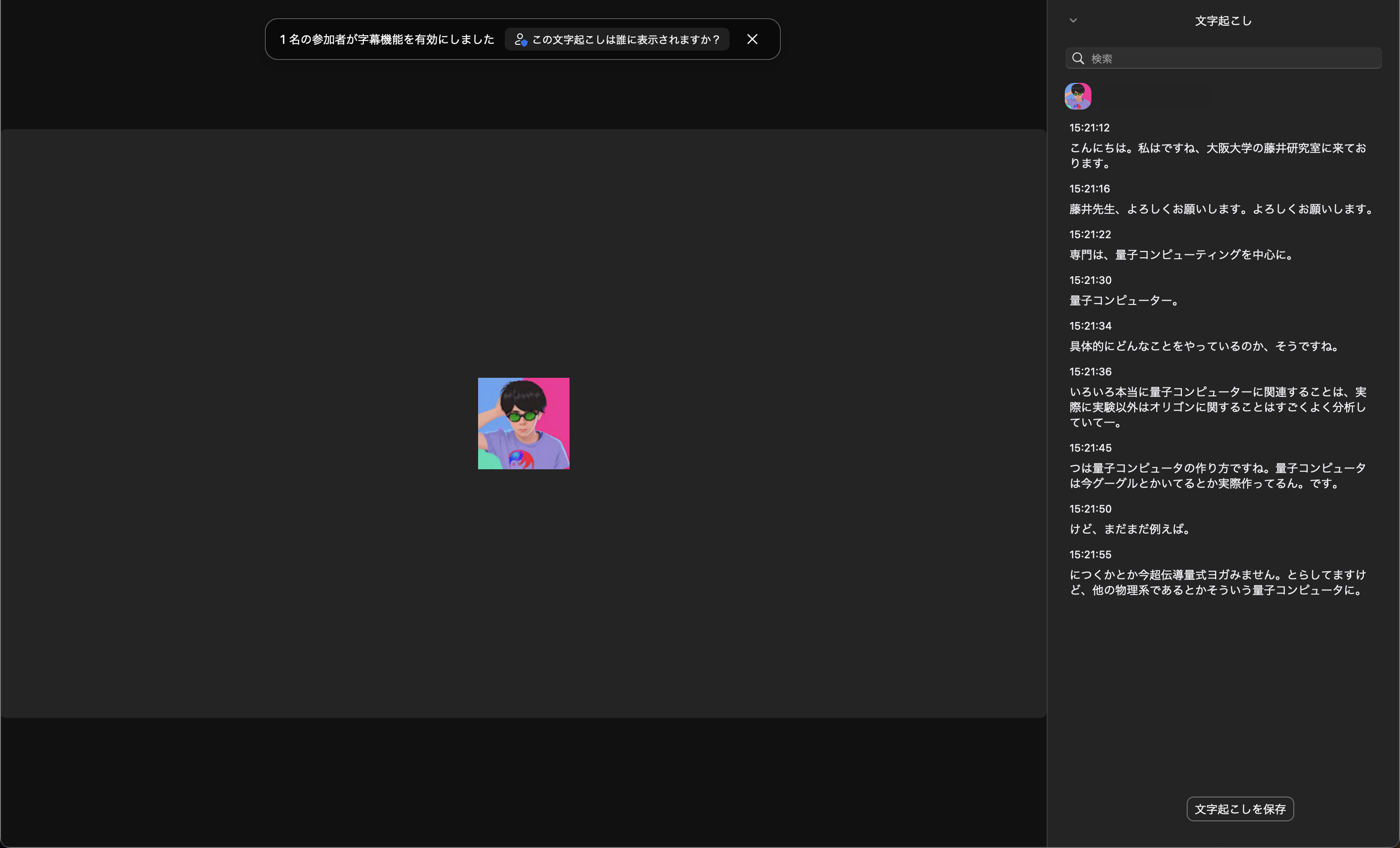Image resolution: width=1400 pixels, height=848 pixels.
Task: Select the こんにちは greeting transcript line
Action: pos(1217,155)
